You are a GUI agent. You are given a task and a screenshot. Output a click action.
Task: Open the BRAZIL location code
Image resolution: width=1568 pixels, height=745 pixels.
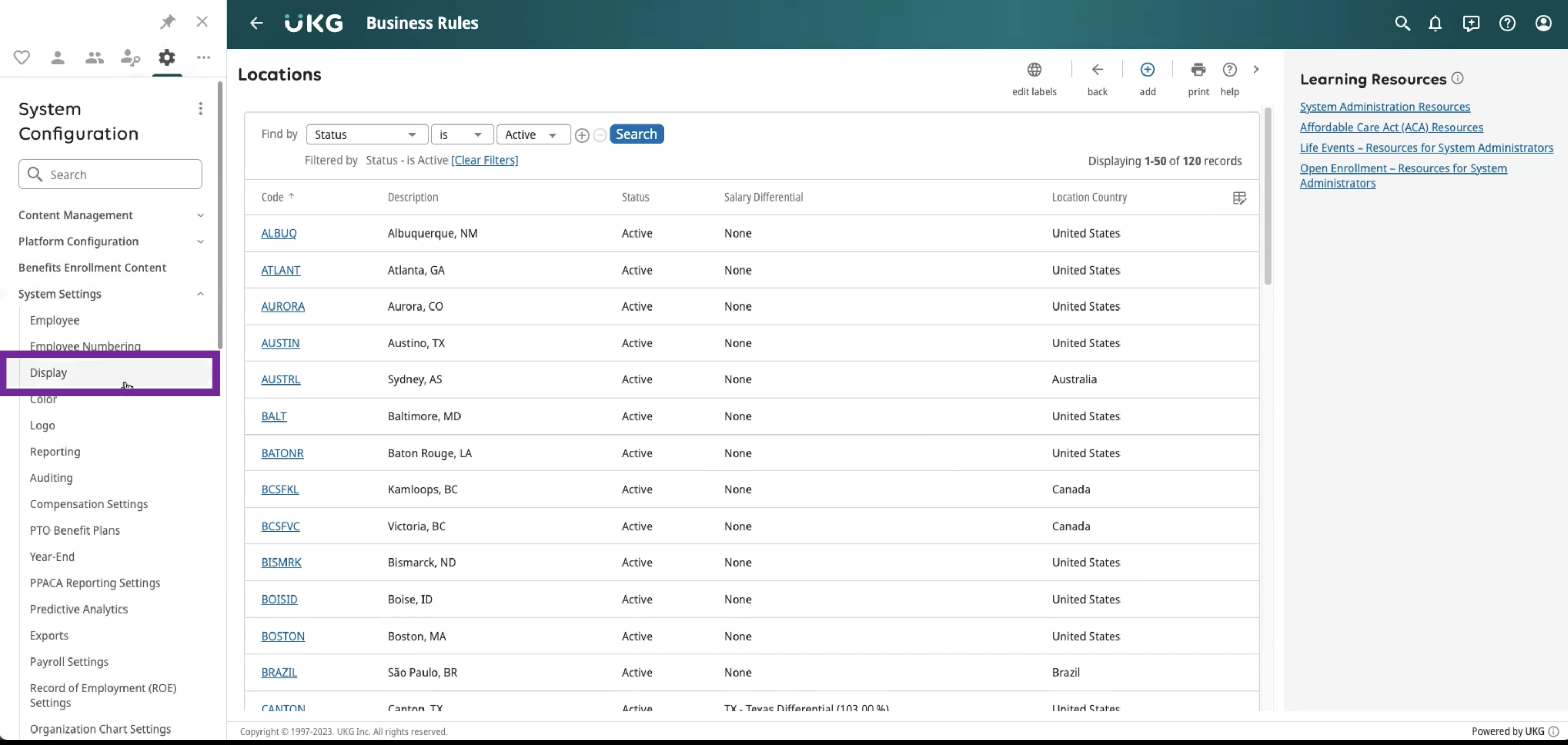(279, 673)
